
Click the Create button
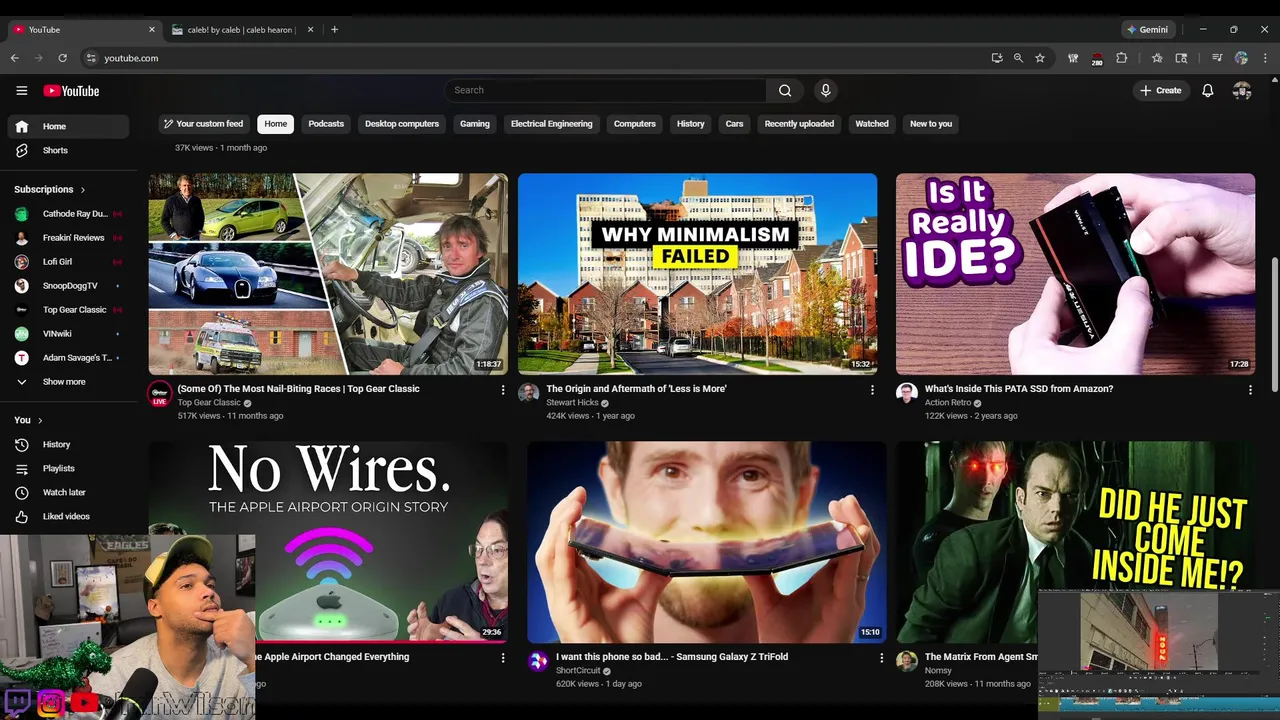coord(1161,90)
